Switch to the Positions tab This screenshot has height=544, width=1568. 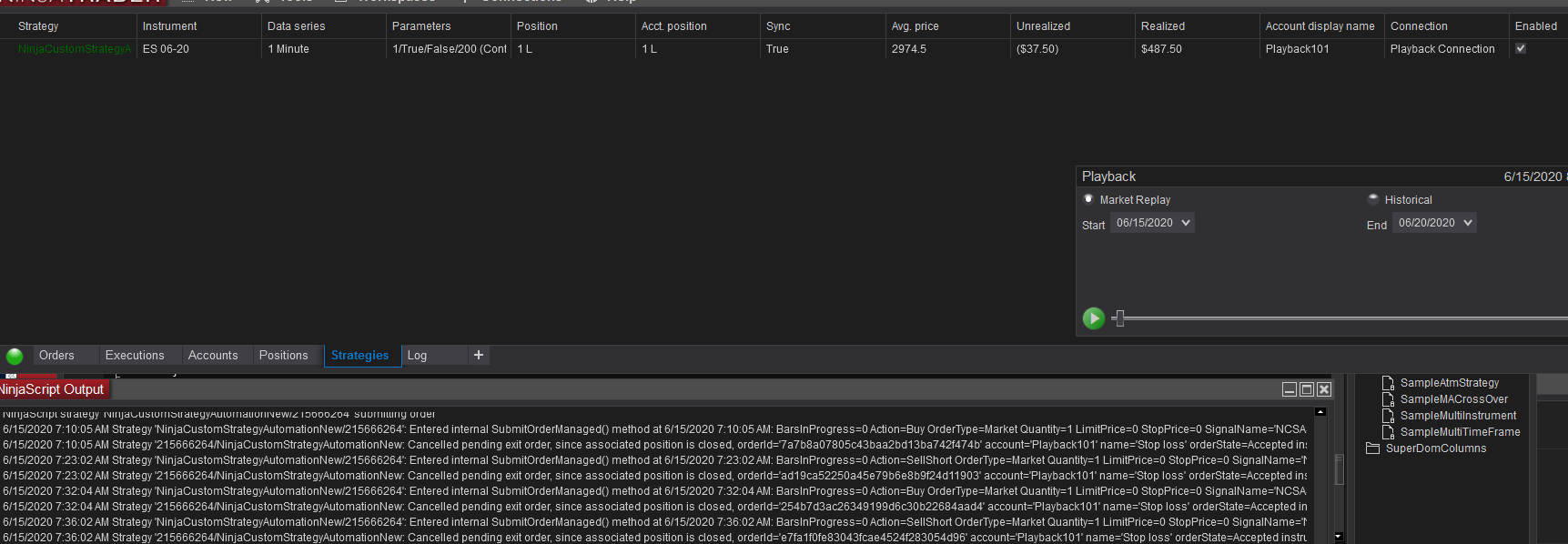pos(284,355)
